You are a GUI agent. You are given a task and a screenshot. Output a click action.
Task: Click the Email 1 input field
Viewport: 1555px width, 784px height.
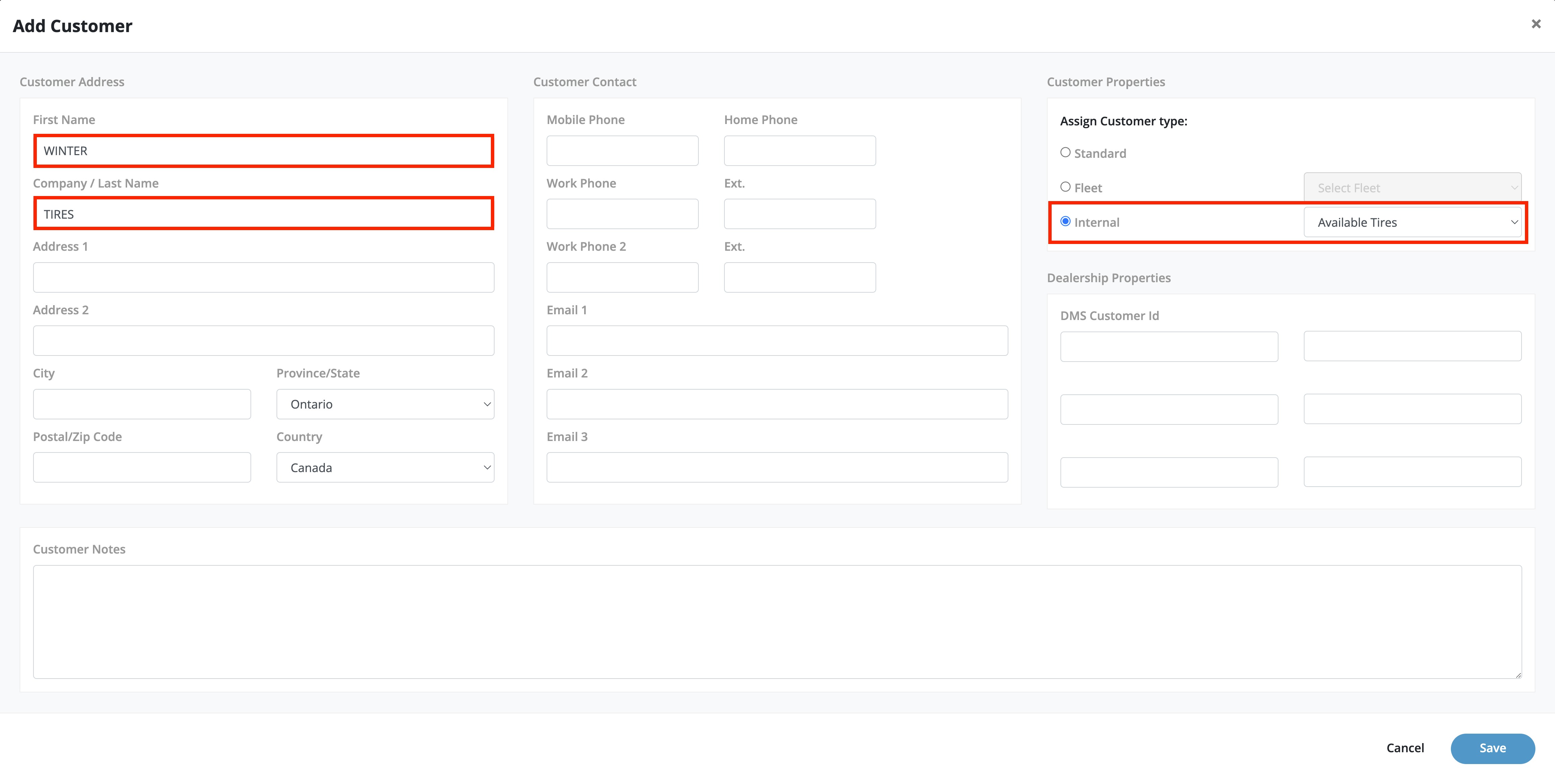click(777, 341)
